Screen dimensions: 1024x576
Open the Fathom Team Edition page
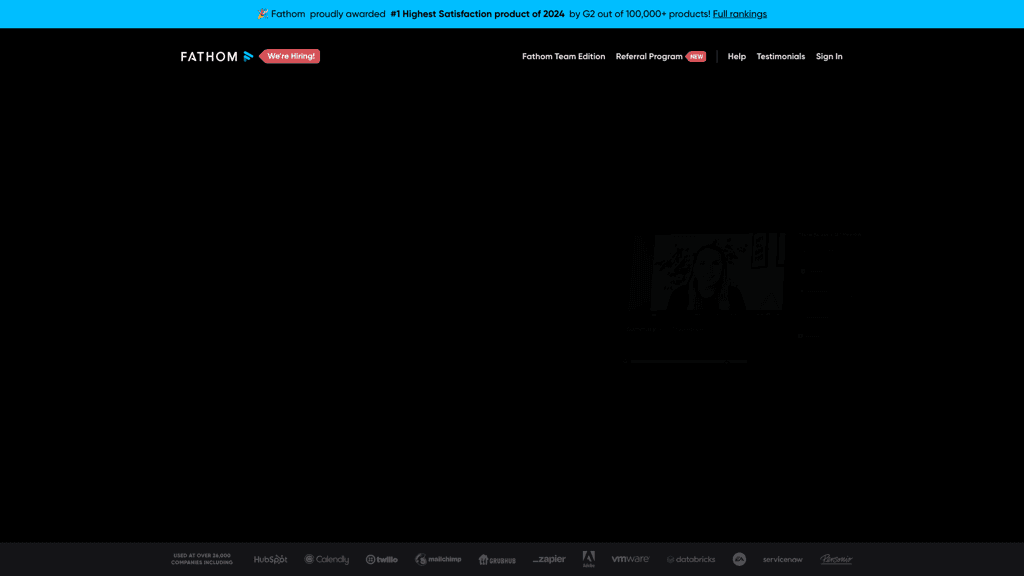tap(563, 57)
